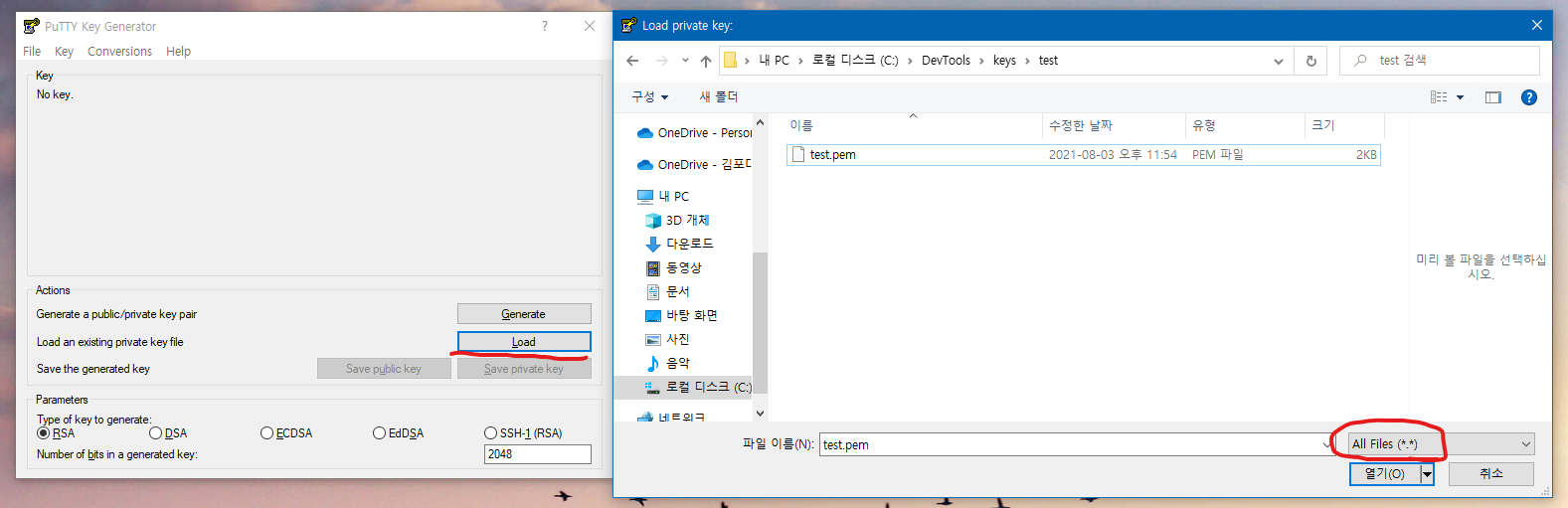Open the Key menu

tap(64, 52)
